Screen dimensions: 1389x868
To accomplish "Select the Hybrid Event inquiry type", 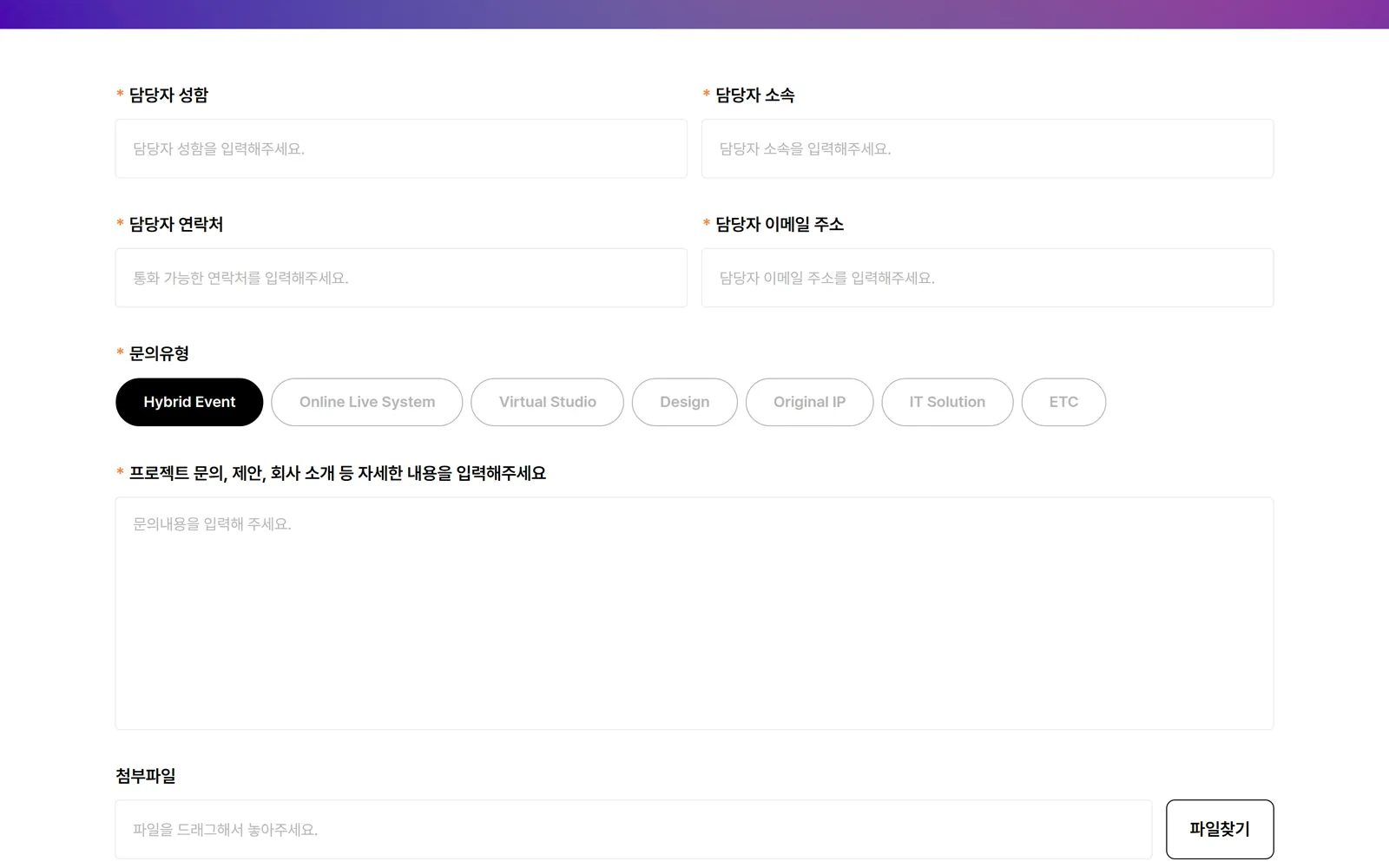I will [189, 402].
